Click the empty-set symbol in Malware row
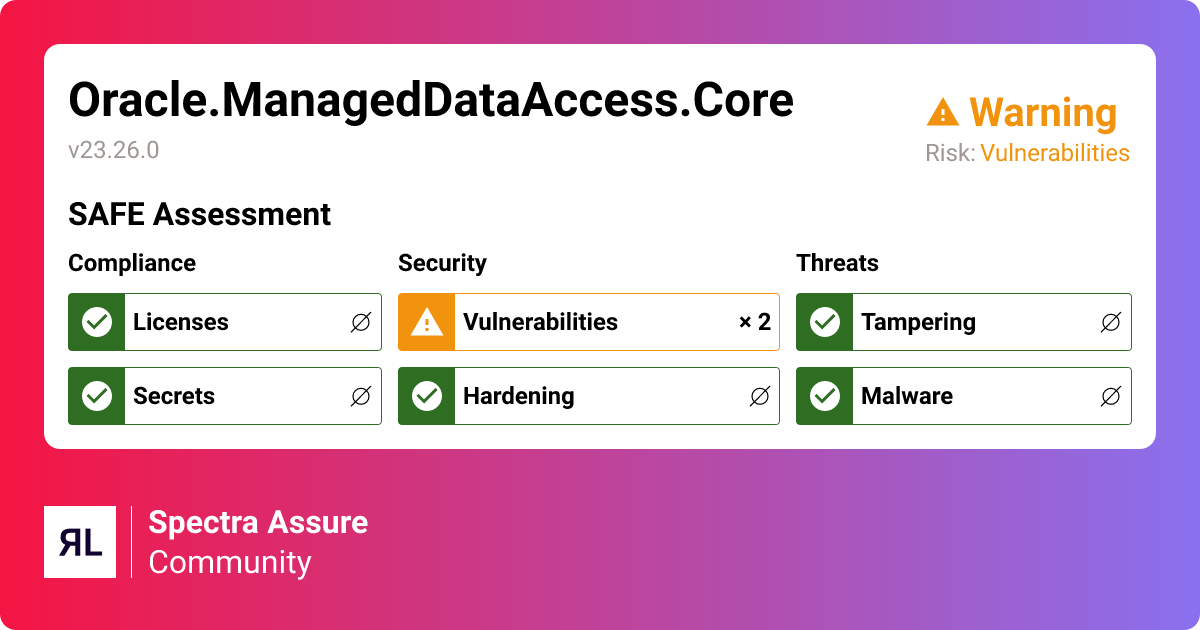The height and width of the screenshot is (630, 1200). click(1111, 396)
